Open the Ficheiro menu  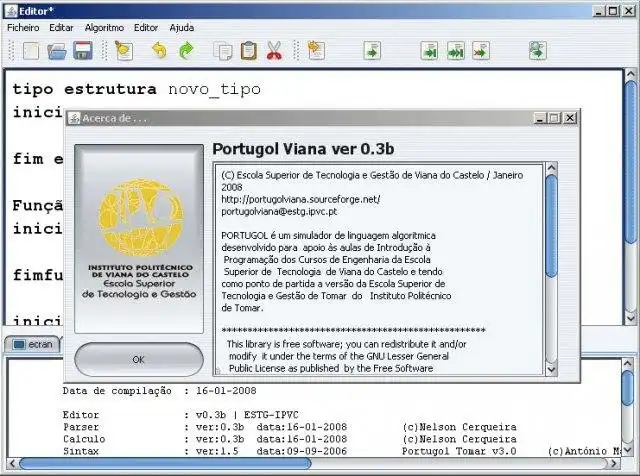point(23,28)
